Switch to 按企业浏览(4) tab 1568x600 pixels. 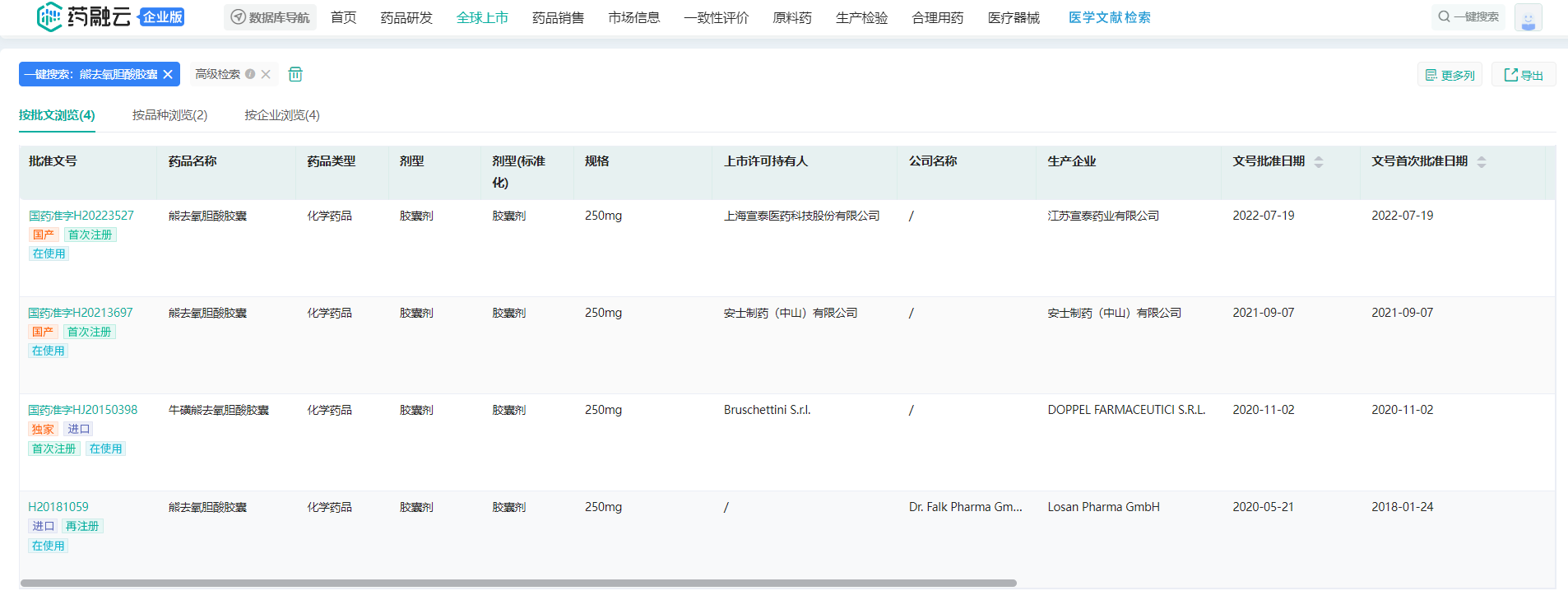pyautogui.click(x=281, y=115)
